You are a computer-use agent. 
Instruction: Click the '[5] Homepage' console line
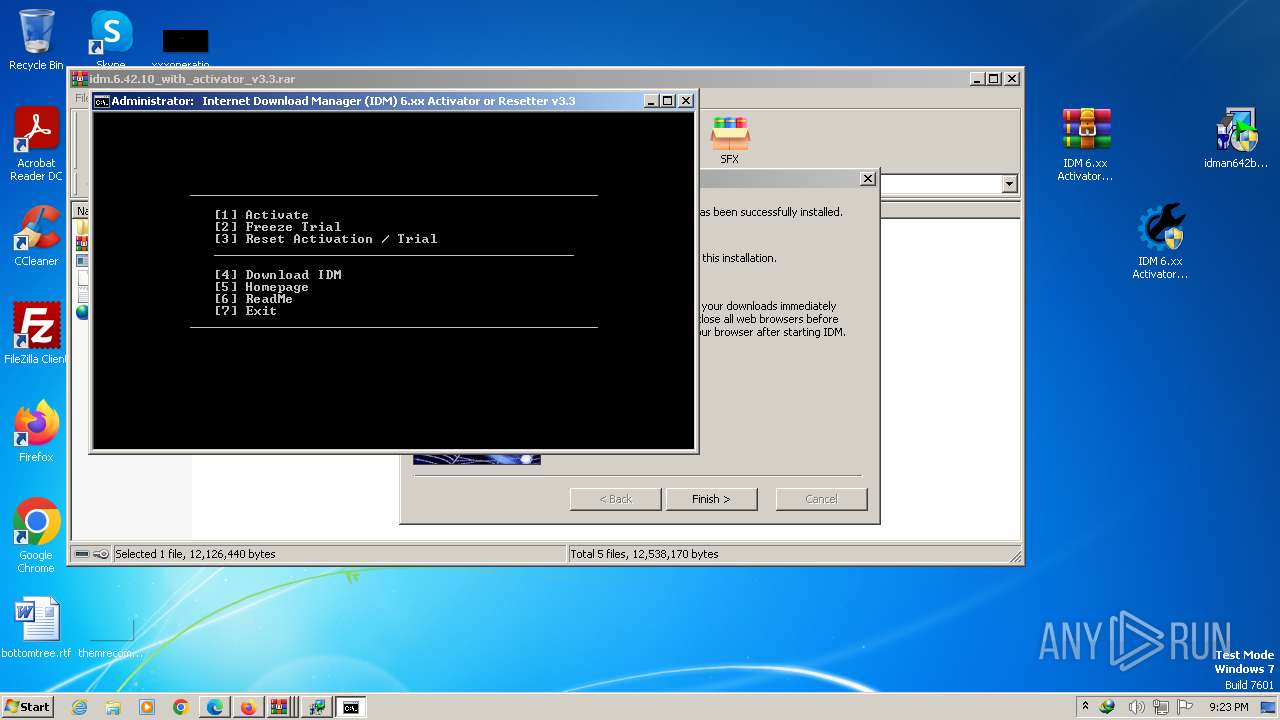pyautogui.click(x=261, y=287)
